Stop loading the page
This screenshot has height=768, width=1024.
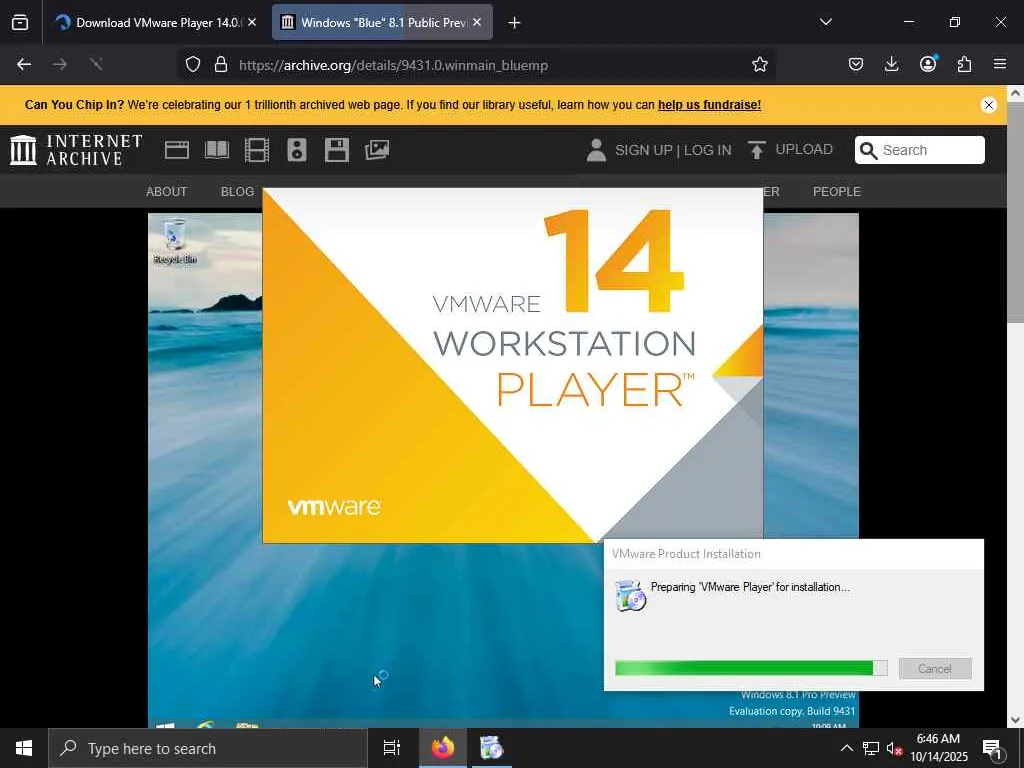96,64
